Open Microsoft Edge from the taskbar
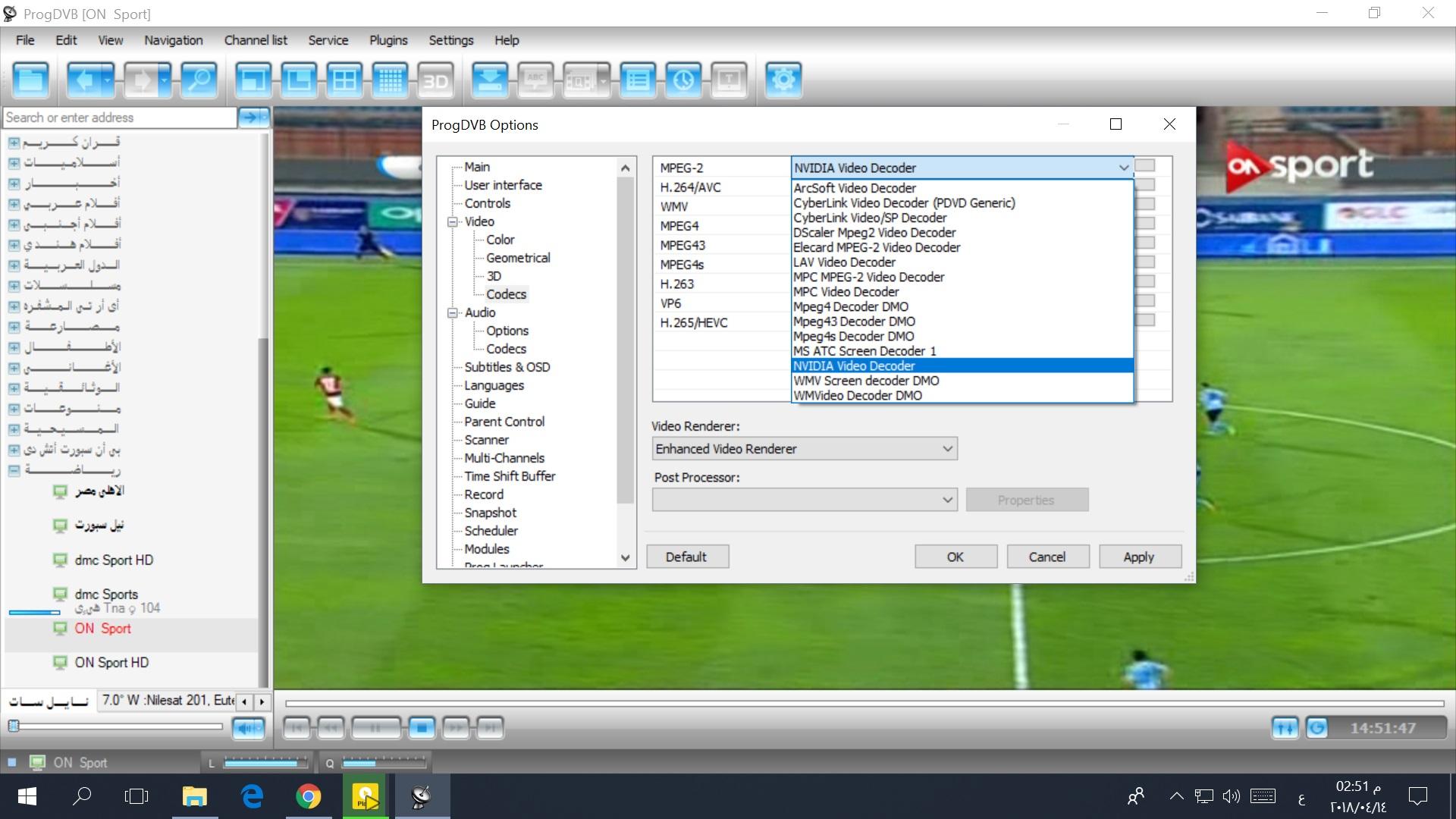 (252, 796)
